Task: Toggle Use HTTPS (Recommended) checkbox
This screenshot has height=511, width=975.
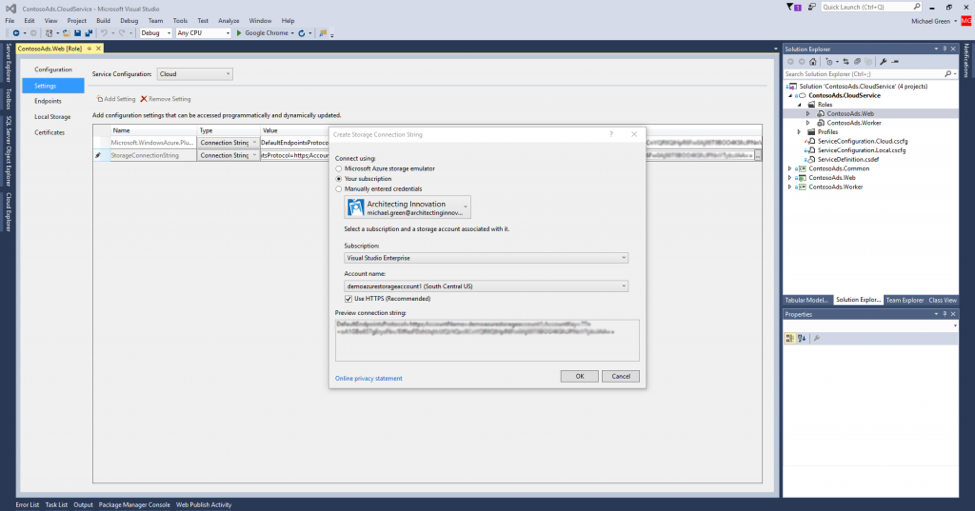Action: [x=348, y=299]
